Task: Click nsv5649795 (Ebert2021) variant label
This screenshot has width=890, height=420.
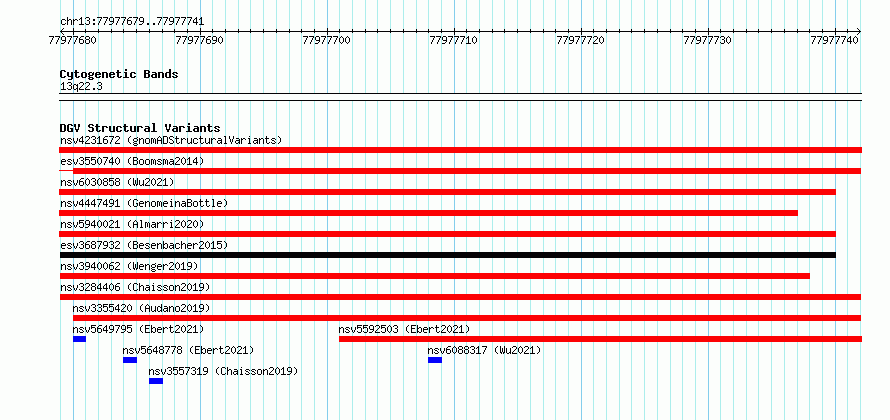Action: pos(138,329)
